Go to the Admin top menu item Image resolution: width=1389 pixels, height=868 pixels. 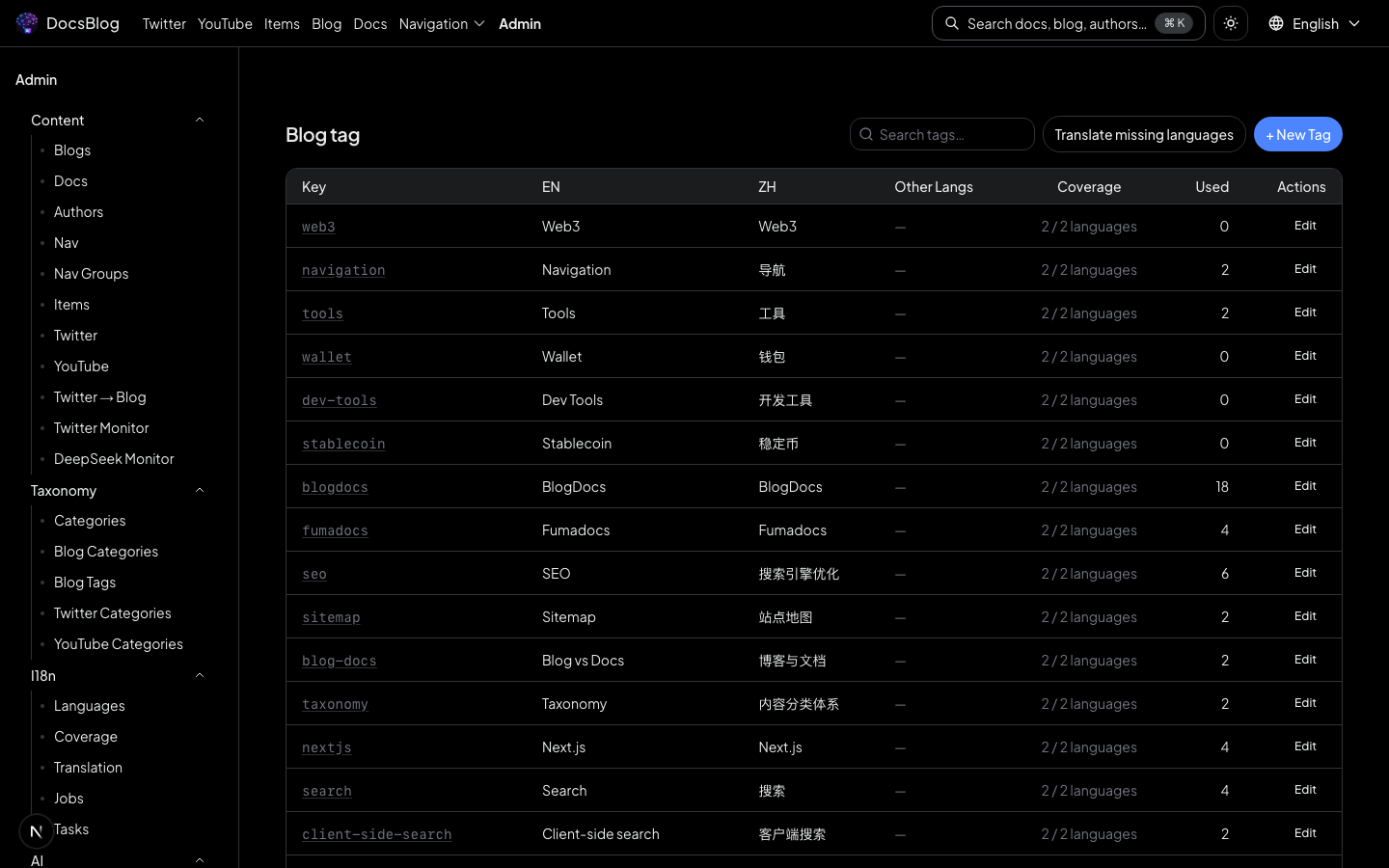519,23
